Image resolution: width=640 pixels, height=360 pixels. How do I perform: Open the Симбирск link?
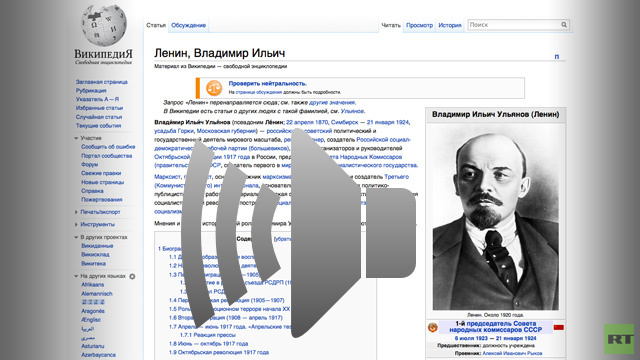click(x=344, y=122)
